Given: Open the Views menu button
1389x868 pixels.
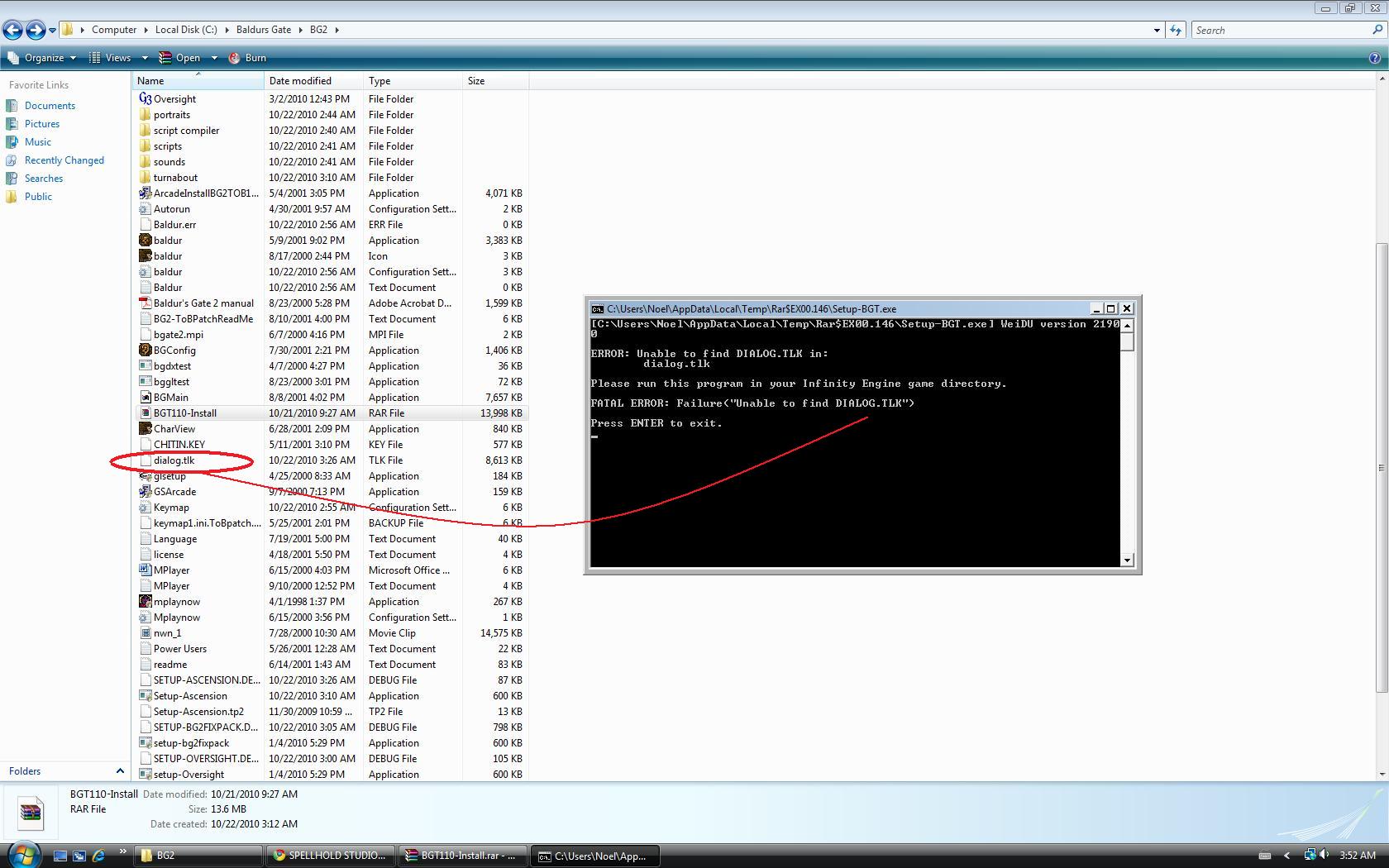Looking at the screenshot, I should point(111,58).
